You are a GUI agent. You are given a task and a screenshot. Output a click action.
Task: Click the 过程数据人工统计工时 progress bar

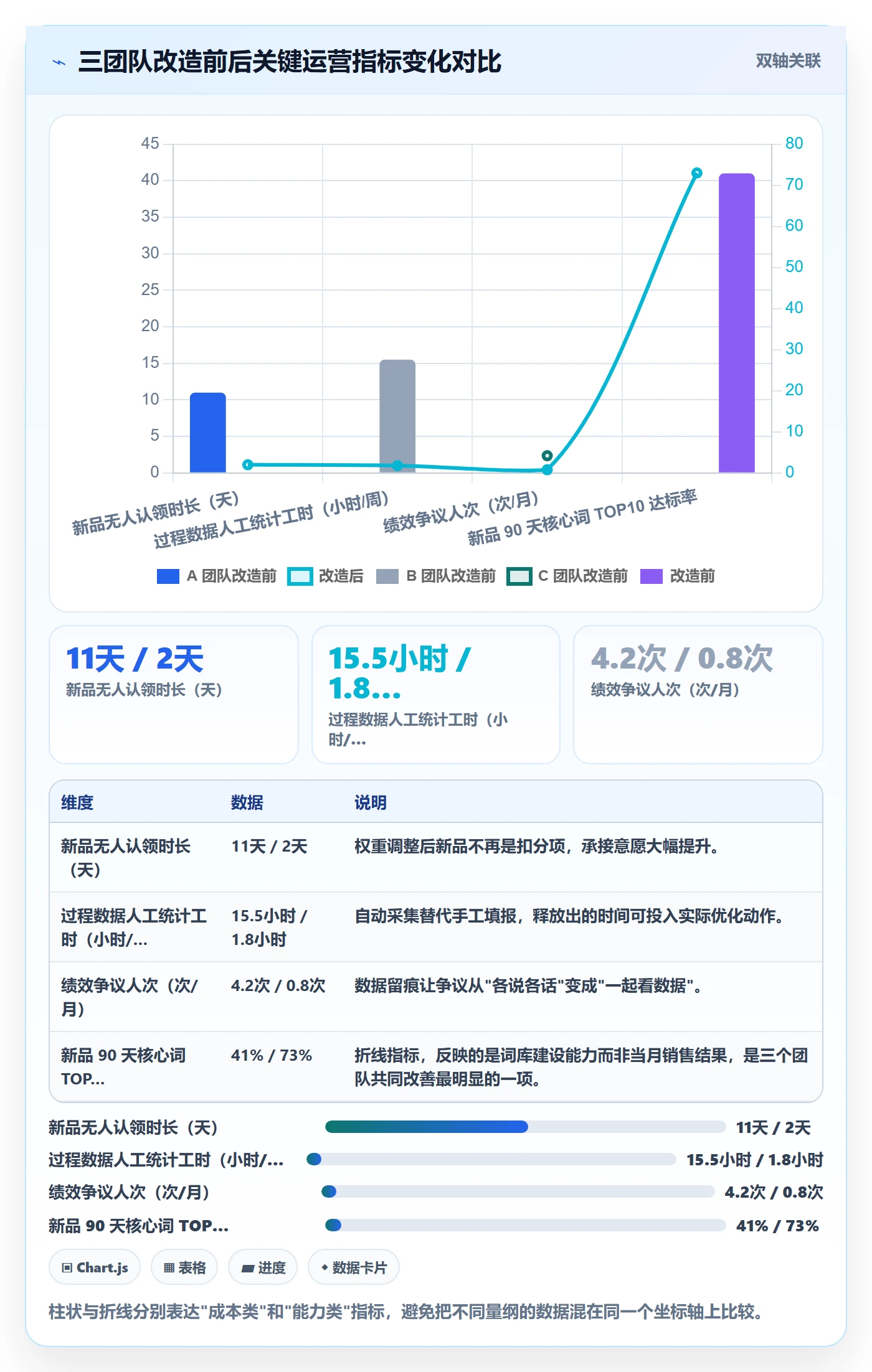[491, 1159]
